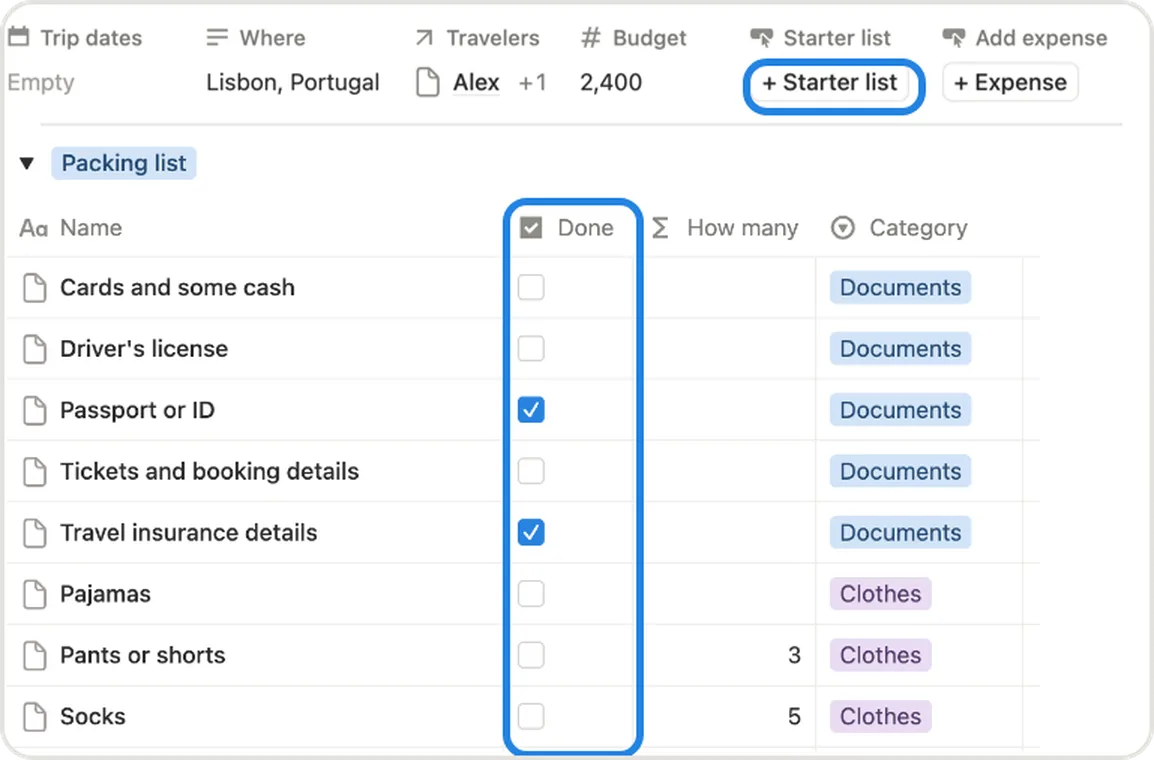This screenshot has width=1154, height=760.
Task: Open Clothes tag for Pajamas
Action: [880, 594]
